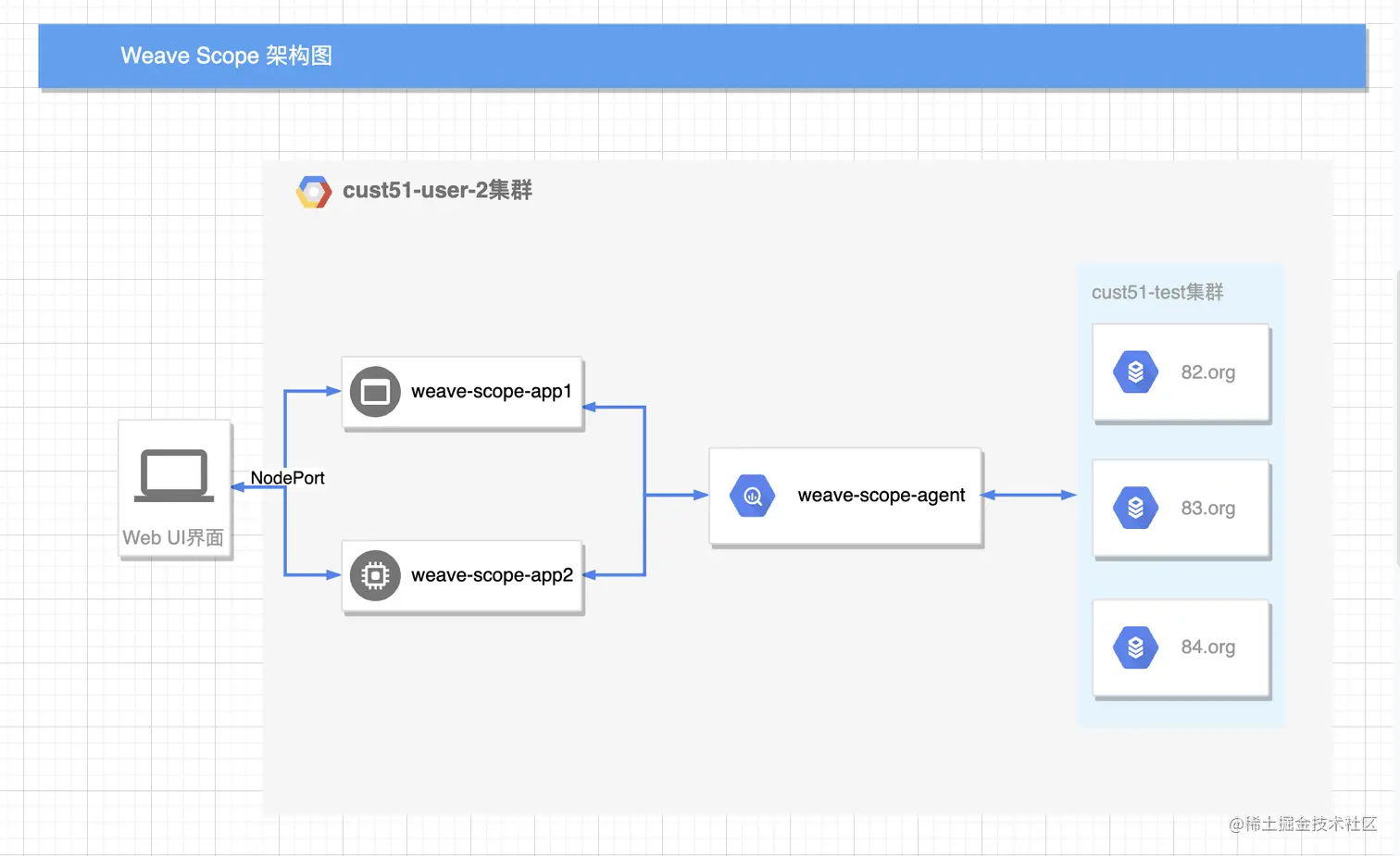1400x856 pixels.
Task: Select the weave-scope-app2 chip icon
Action: pyautogui.click(x=374, y=575)
